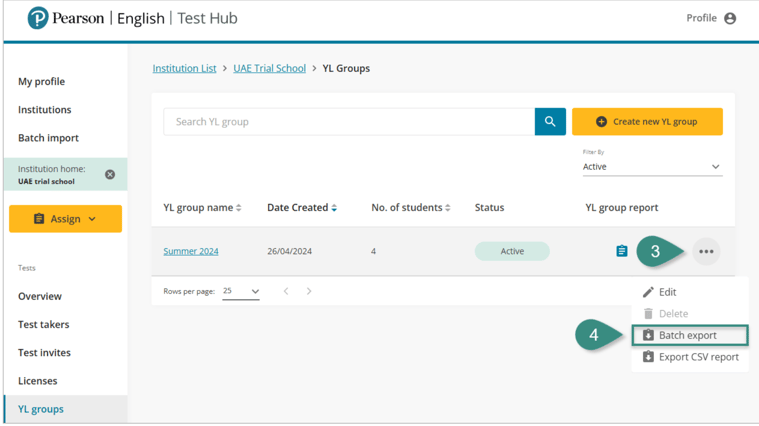Remove Institution home using the X icon
The height and width of the screenshot is (426, 759).
110,175
